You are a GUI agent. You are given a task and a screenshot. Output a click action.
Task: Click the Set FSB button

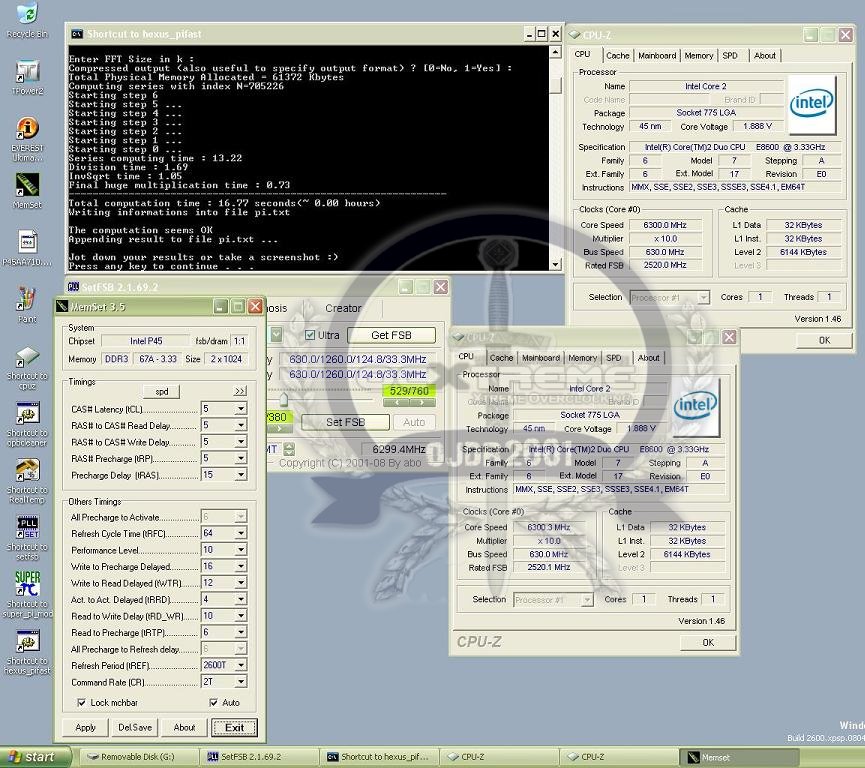coord(345,422)
